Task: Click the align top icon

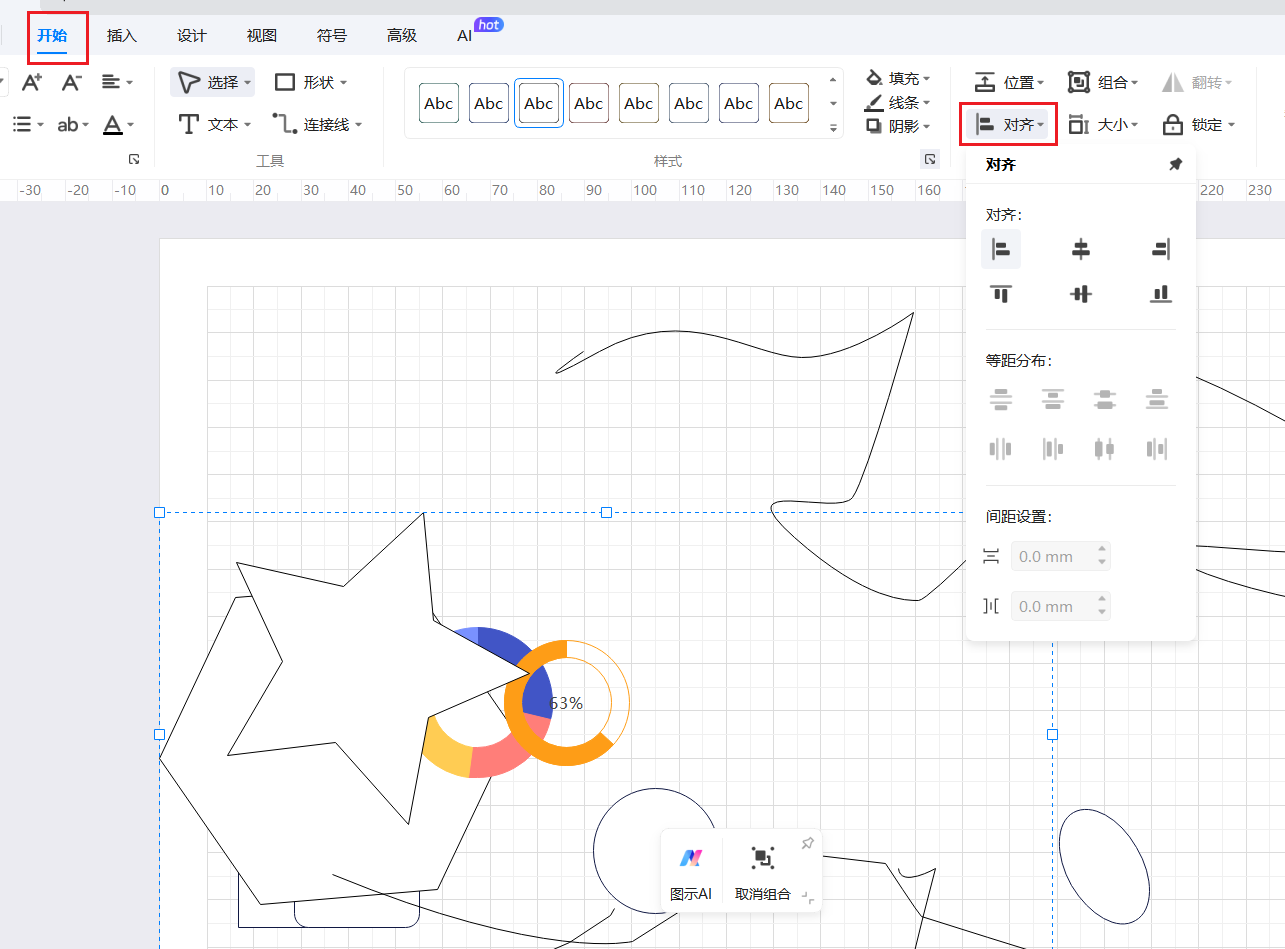Action: coord(1000,294)
